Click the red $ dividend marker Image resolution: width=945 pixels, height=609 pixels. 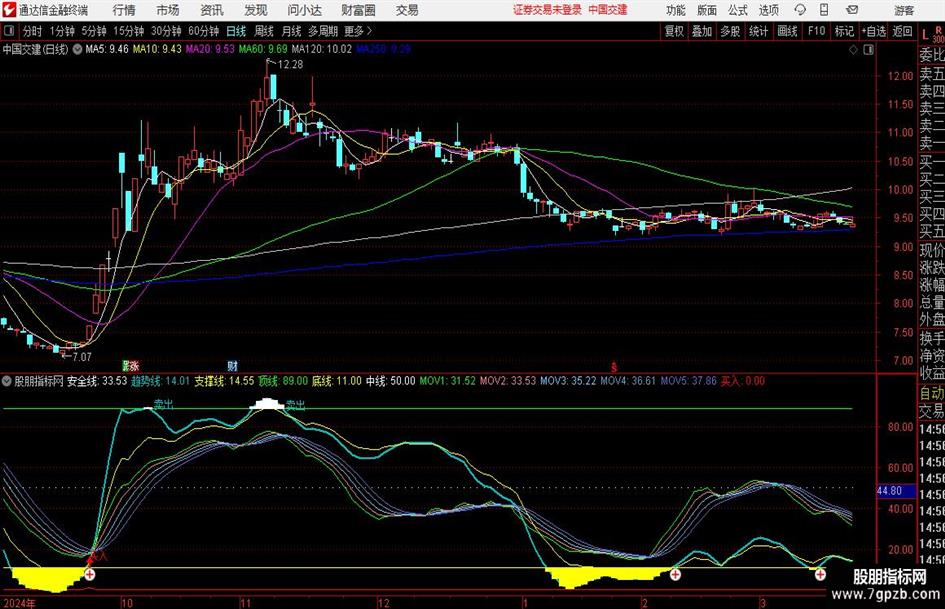tap(614, 366)
